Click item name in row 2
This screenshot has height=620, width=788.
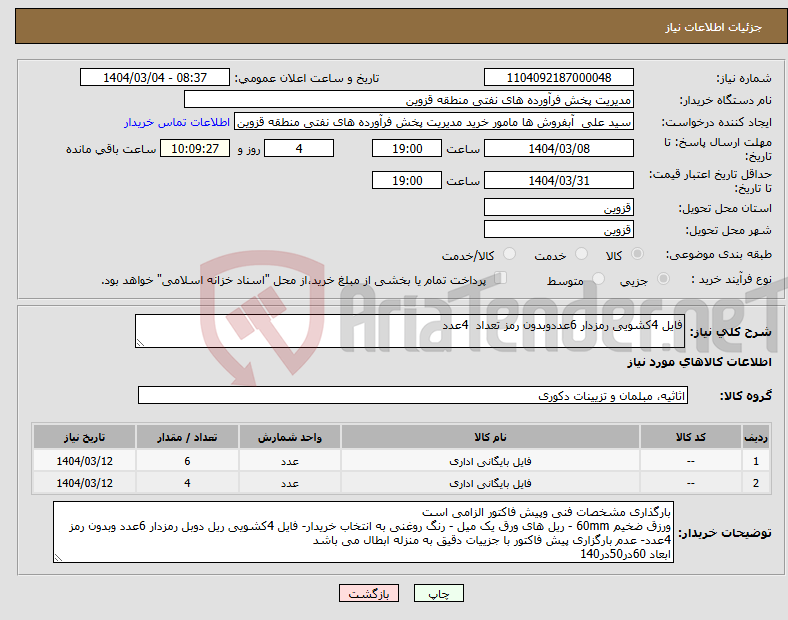(490, 483)
